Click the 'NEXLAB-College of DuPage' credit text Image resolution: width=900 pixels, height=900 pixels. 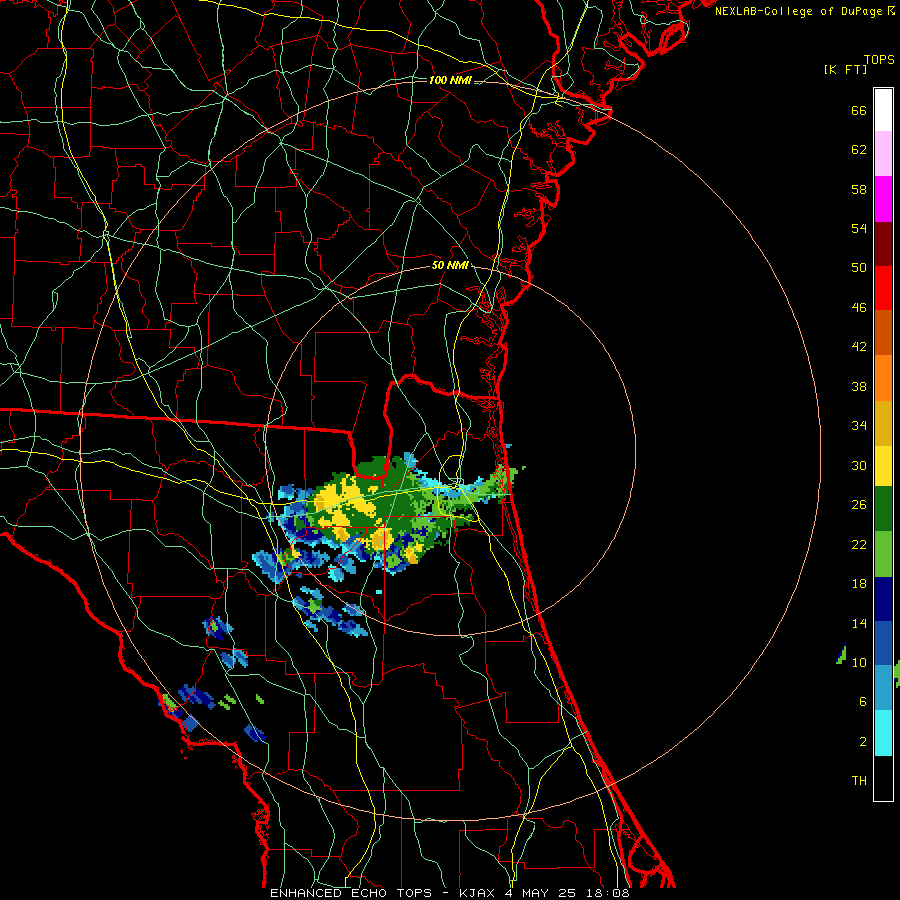coord(799,11)
